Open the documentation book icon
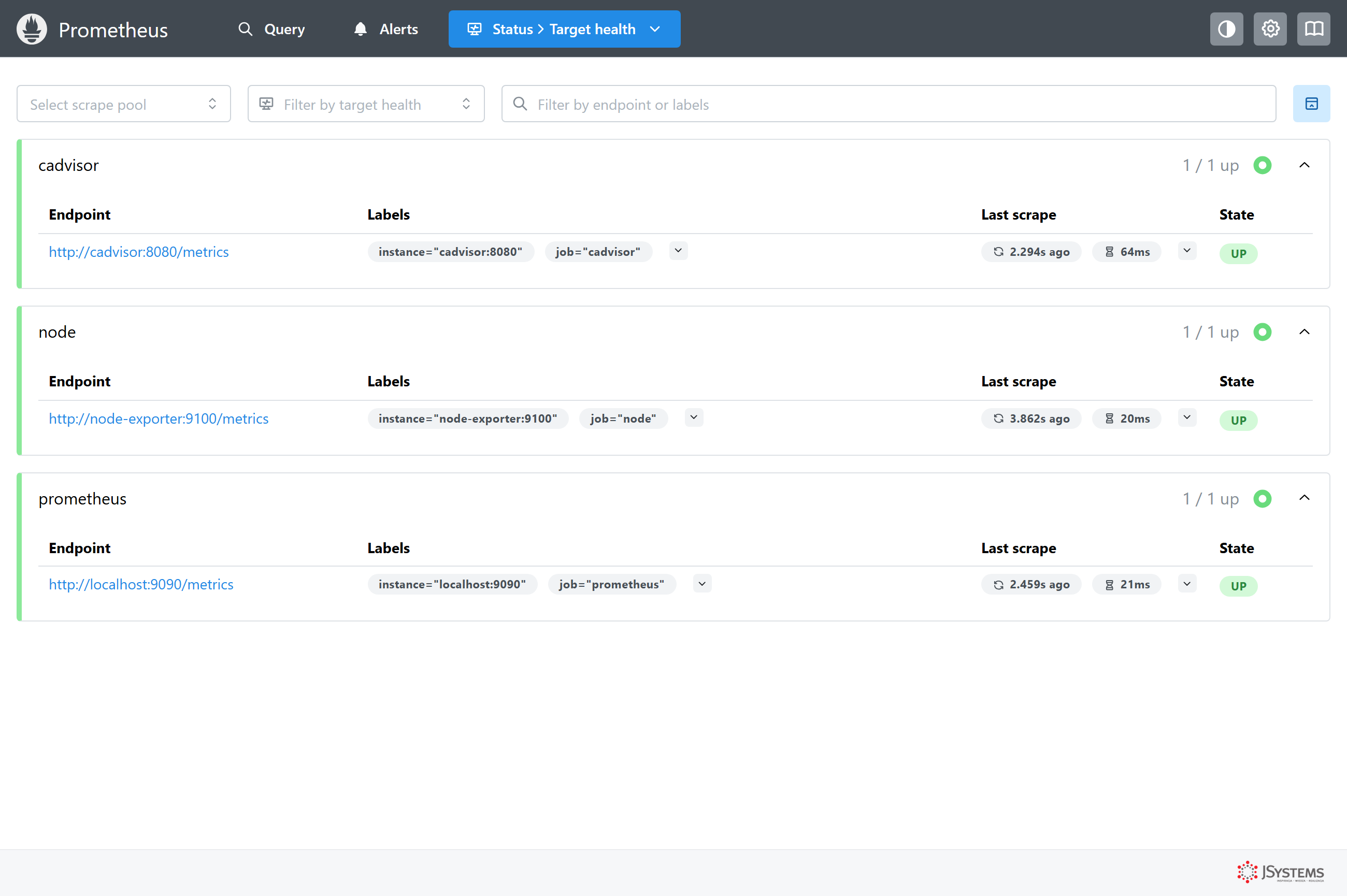Viewport: 1347px width, 896px height. point(1313,28)
